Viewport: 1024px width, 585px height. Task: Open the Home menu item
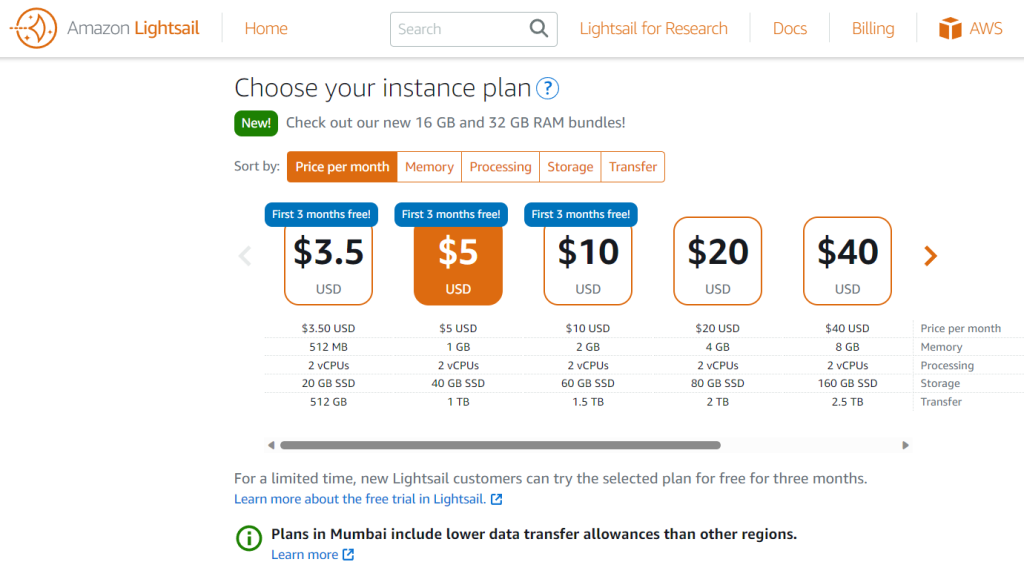coord(266,29)
